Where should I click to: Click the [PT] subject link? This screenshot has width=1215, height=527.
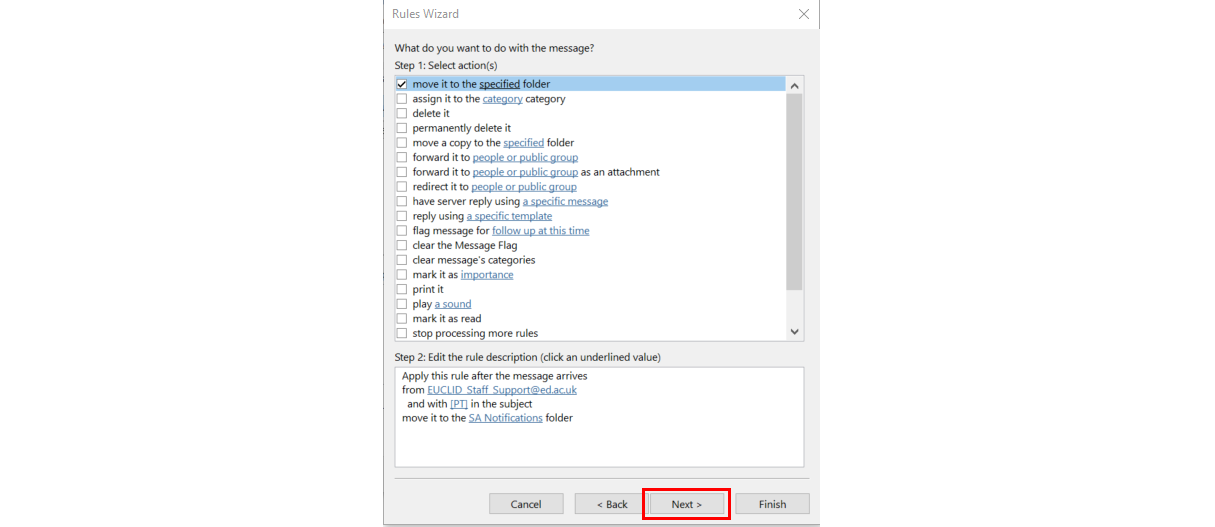click(459, 404)
